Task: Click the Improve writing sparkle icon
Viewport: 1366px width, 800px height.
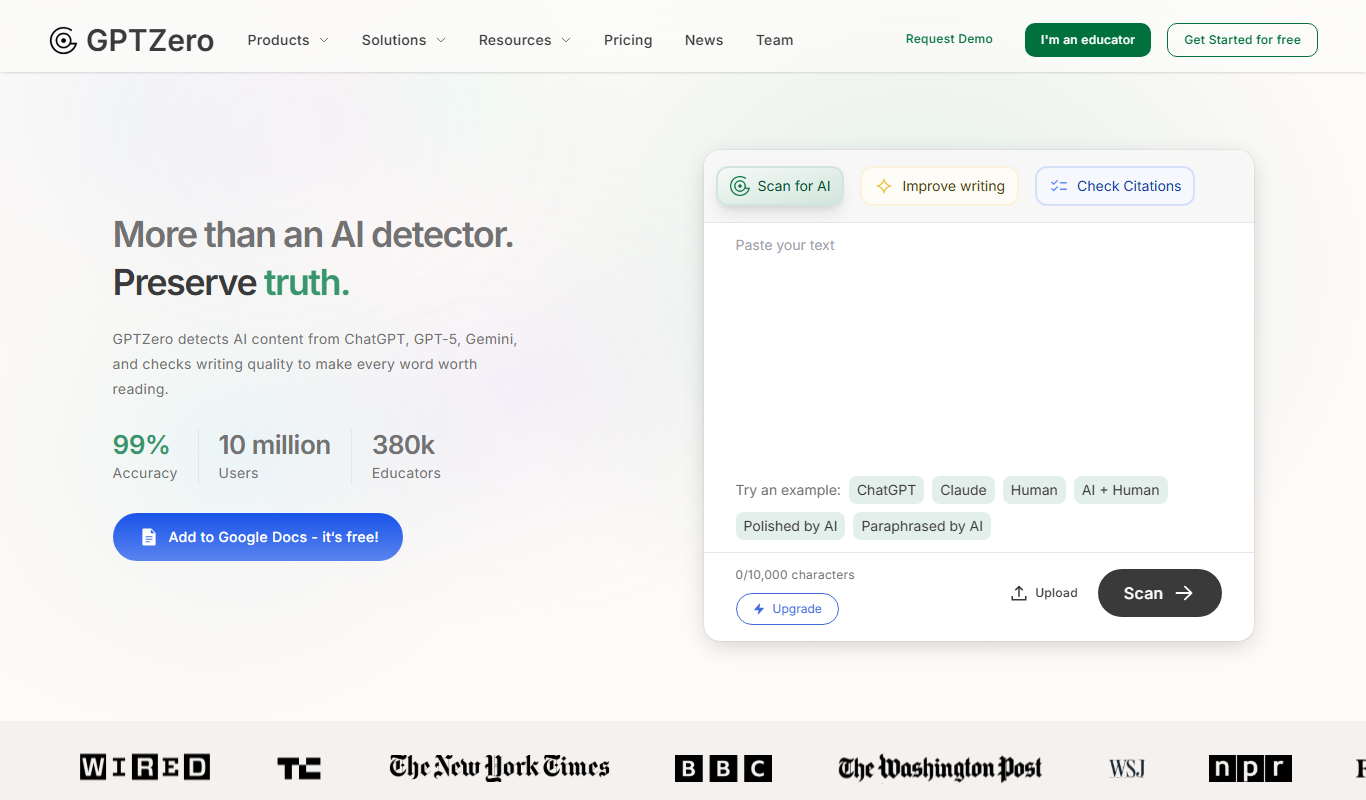Action: [884, 186]
